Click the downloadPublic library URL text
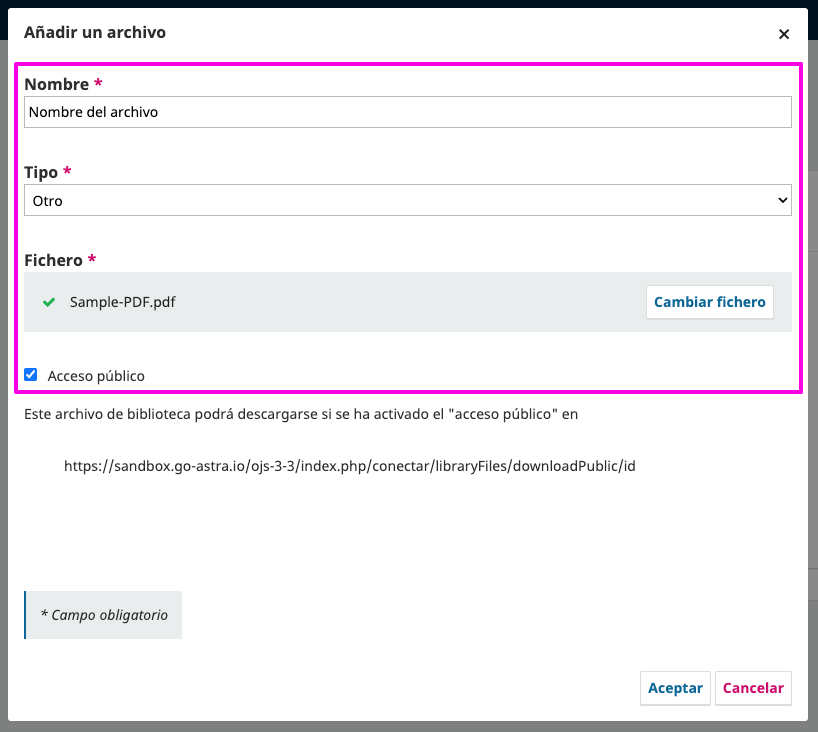818x732 pixels. (349, 466)
